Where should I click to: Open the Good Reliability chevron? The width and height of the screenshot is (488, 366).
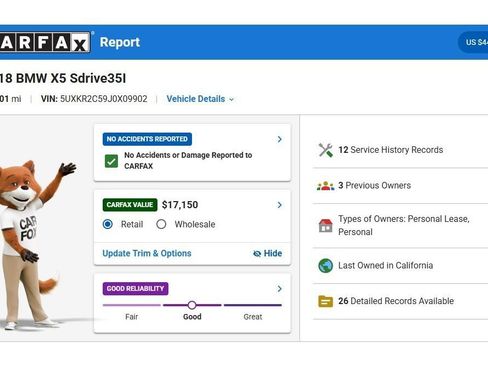[x=279, y=289]
